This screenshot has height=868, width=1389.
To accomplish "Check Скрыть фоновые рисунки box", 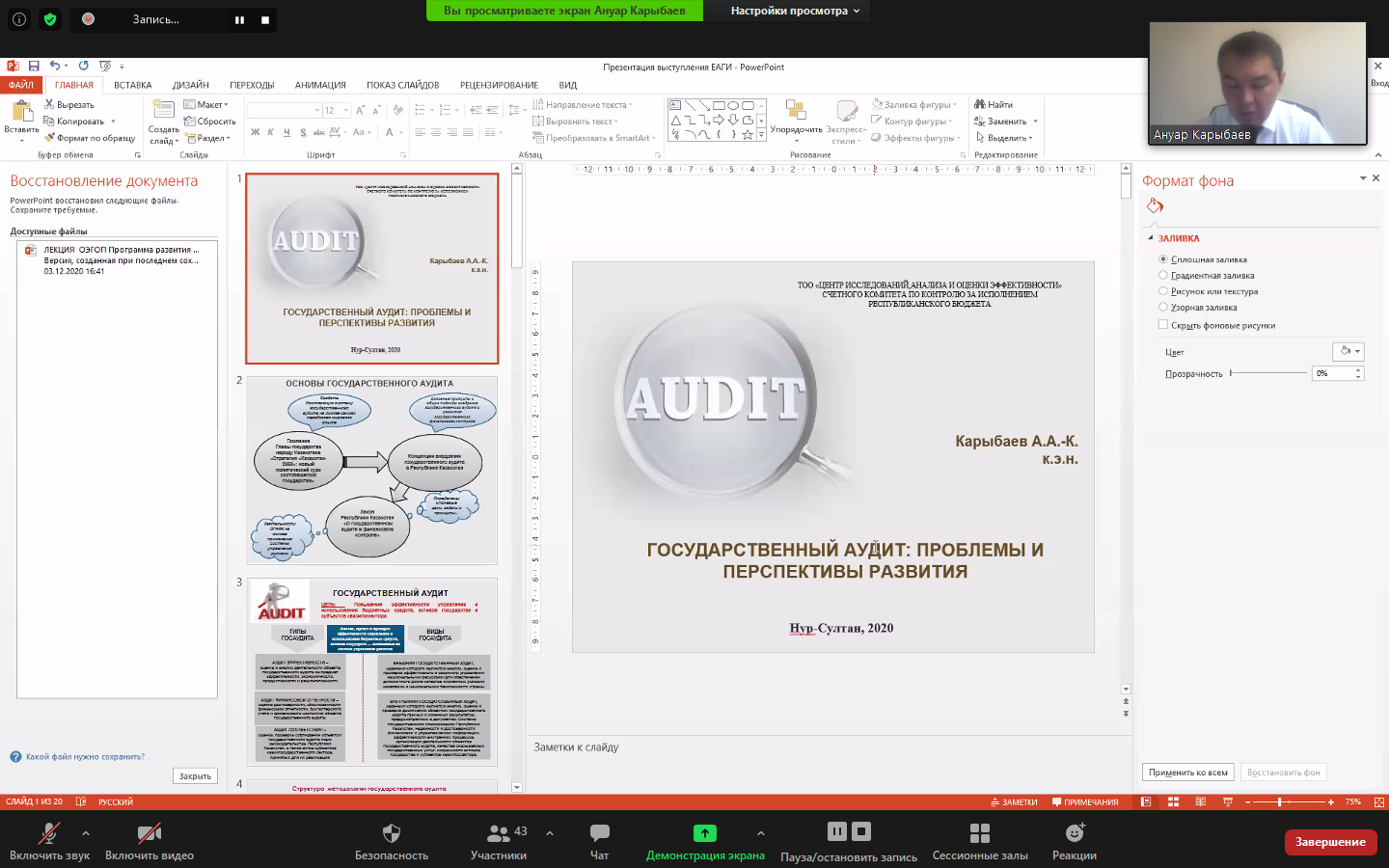I will (1163, 325).
